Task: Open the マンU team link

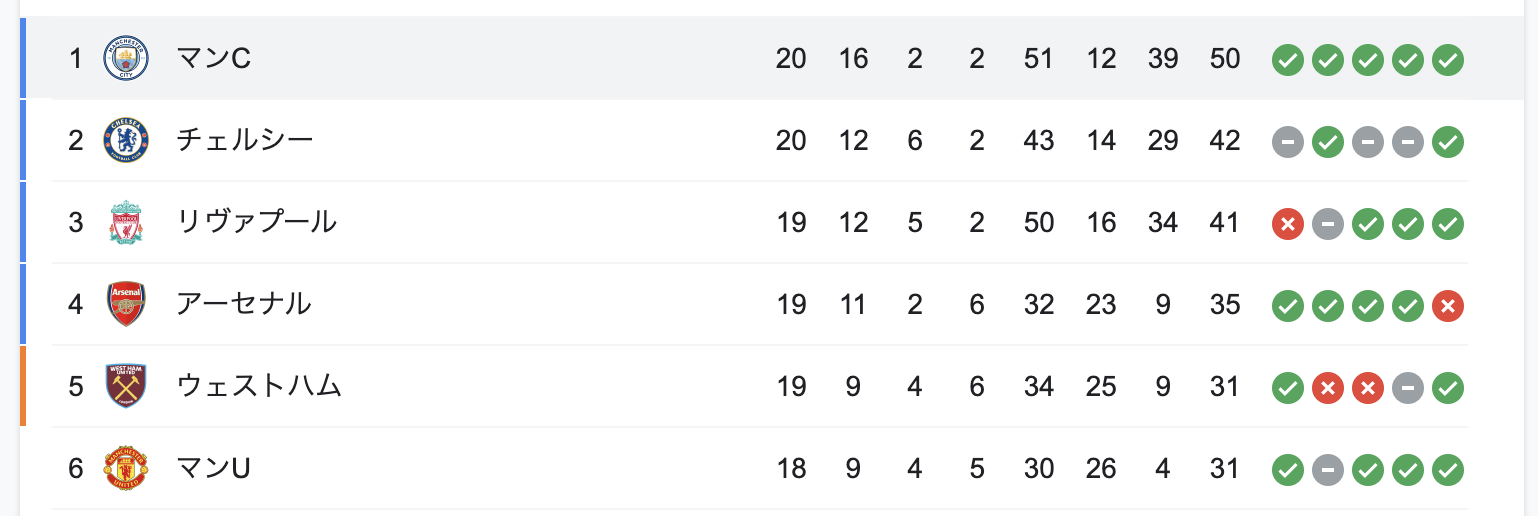Action: (214, 468)
